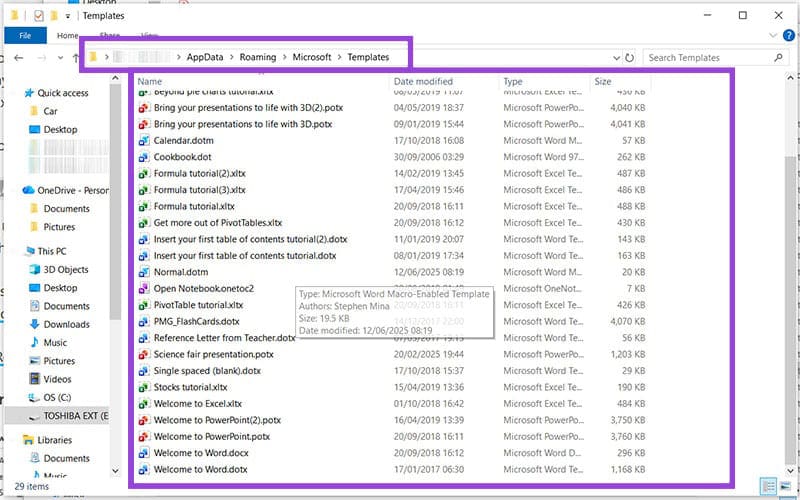Screen dimensions: 800x500
Task: Select Single spaced (blank).dotx
Action: coord(207,370)
